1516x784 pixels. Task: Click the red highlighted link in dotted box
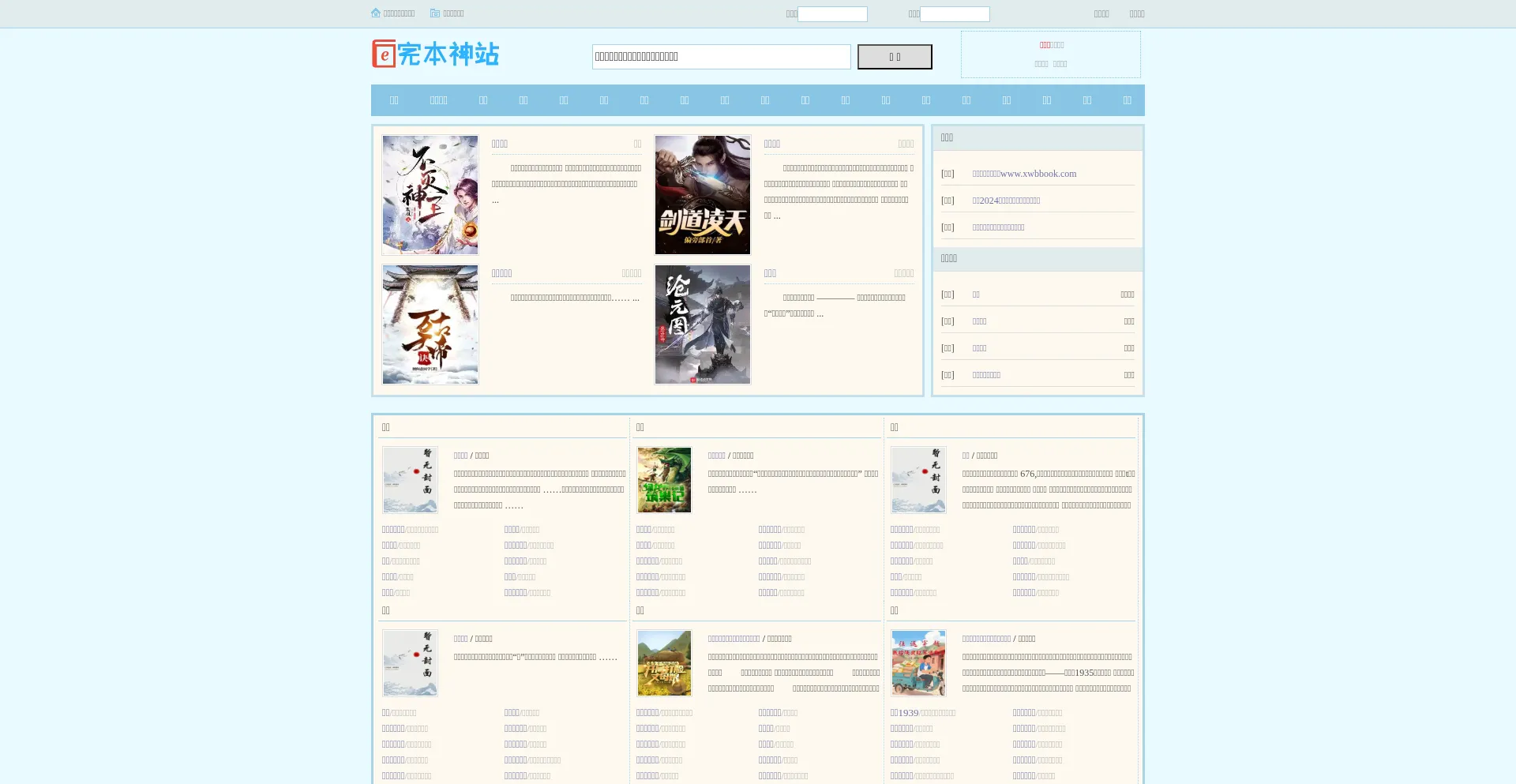1045,45
